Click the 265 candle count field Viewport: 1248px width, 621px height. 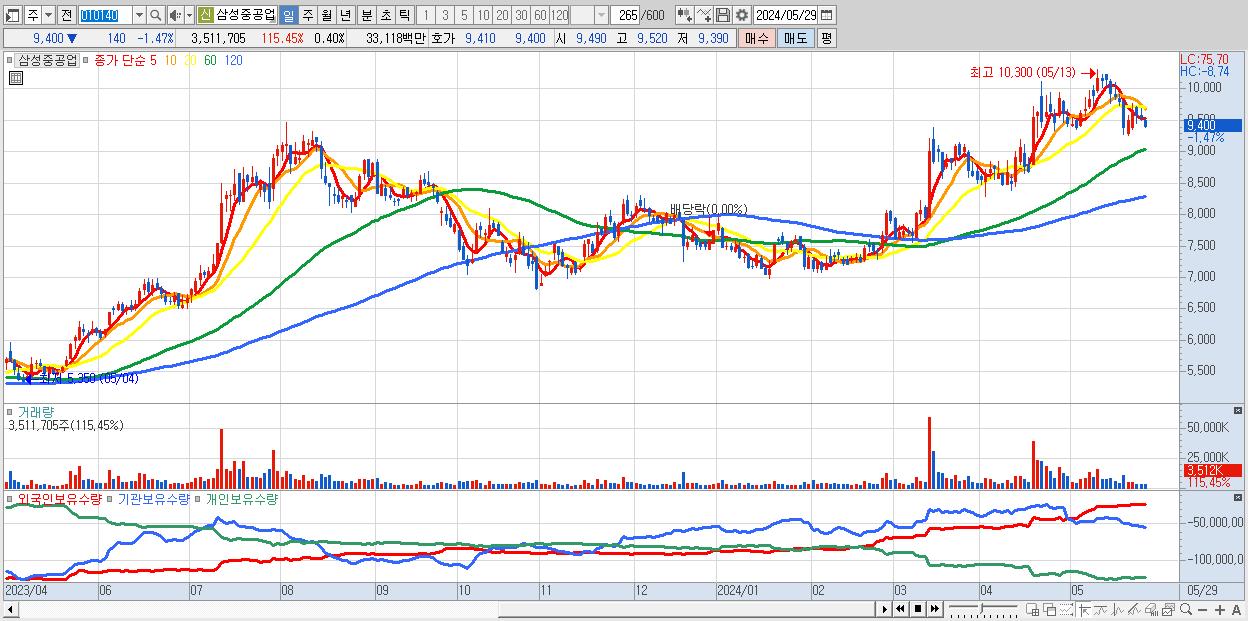[627, 15]
